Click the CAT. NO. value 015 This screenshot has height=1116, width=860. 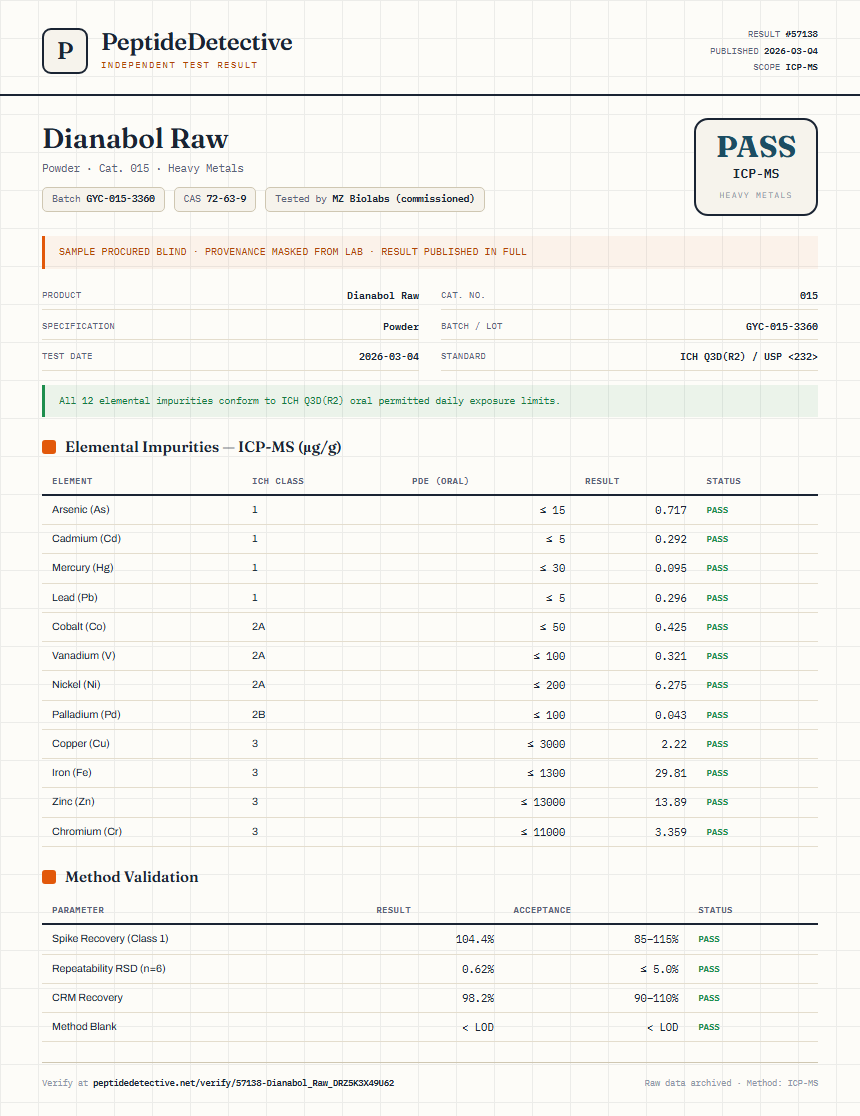[809, 295]
